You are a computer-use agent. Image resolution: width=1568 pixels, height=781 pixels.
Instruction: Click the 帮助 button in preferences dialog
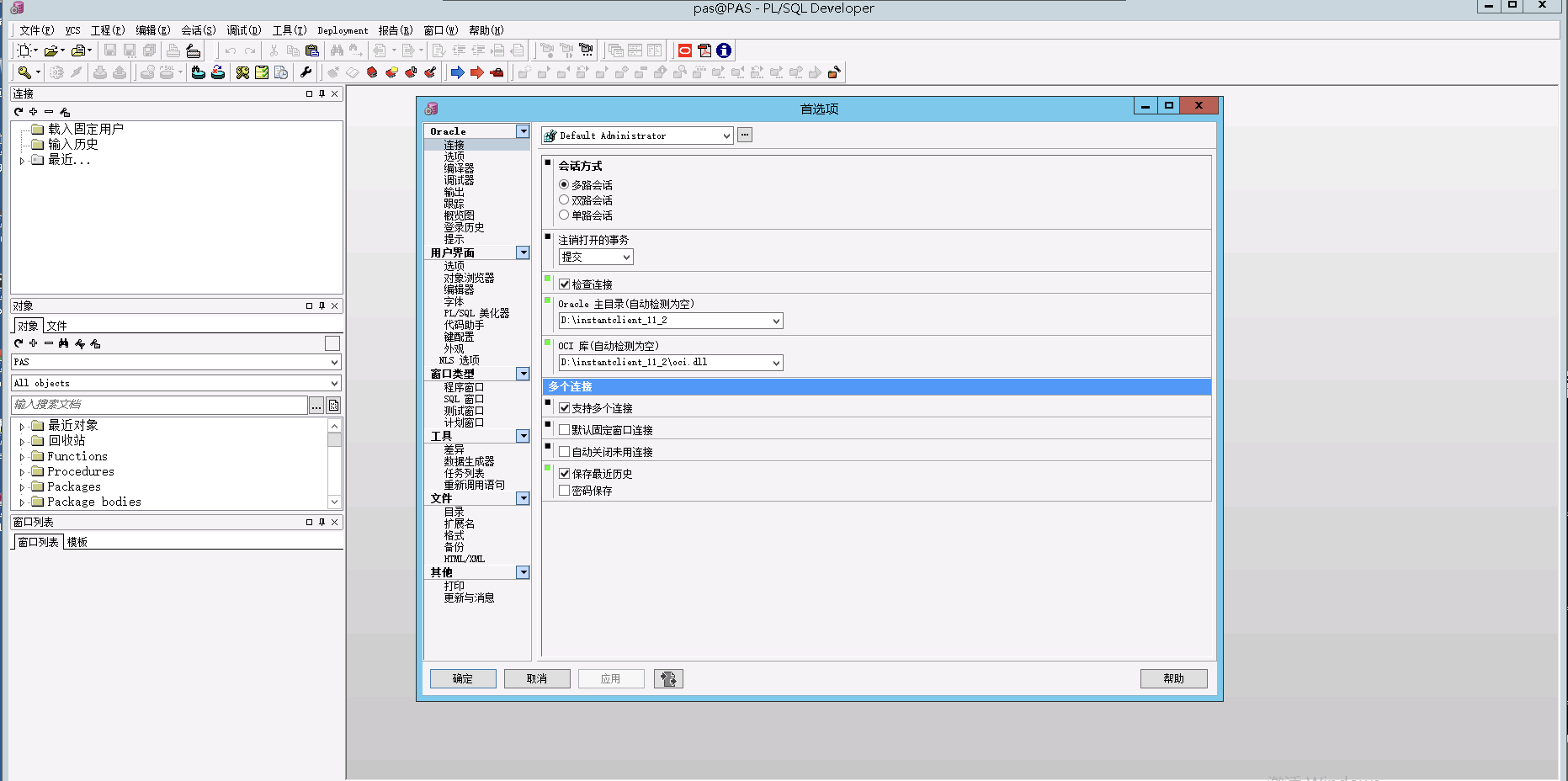point(1173,678)
